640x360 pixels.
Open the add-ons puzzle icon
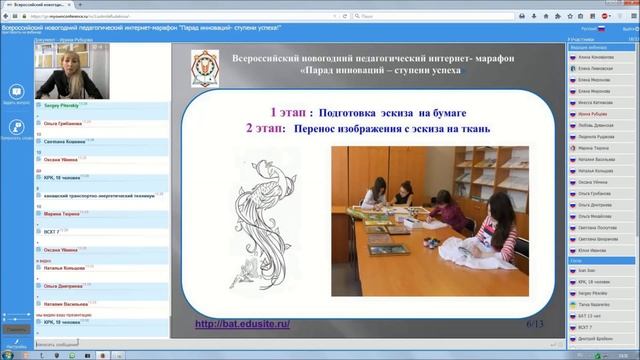tap(558, 16)
